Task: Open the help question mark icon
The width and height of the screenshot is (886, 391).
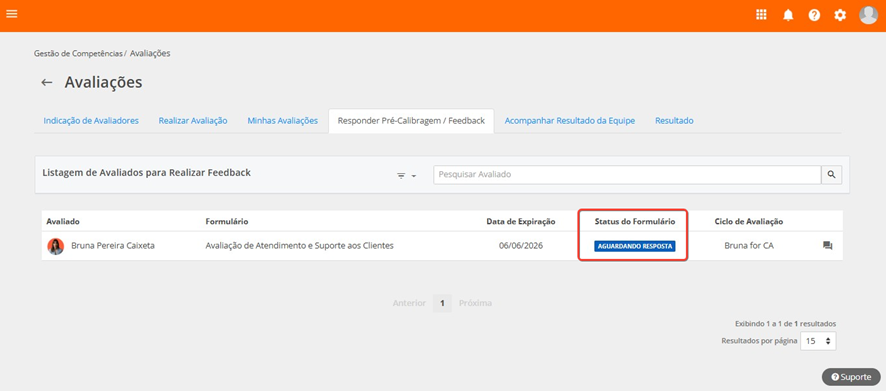Action: pyautogui.click(x=814, y=15)
